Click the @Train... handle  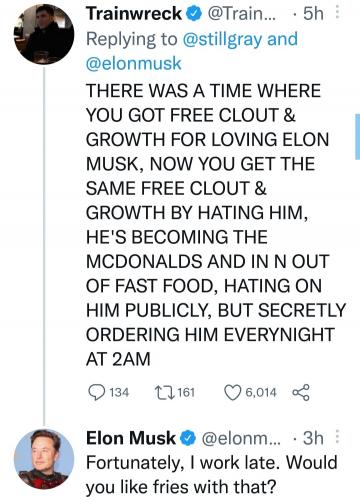(x=242, y=14)
